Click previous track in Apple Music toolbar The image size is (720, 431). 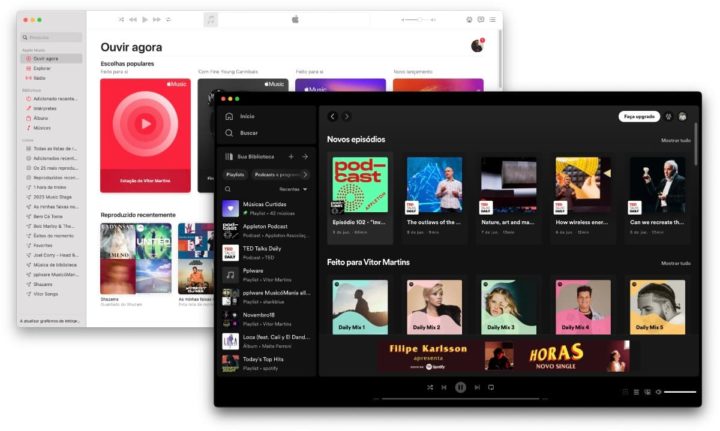[x=133, y=20]
